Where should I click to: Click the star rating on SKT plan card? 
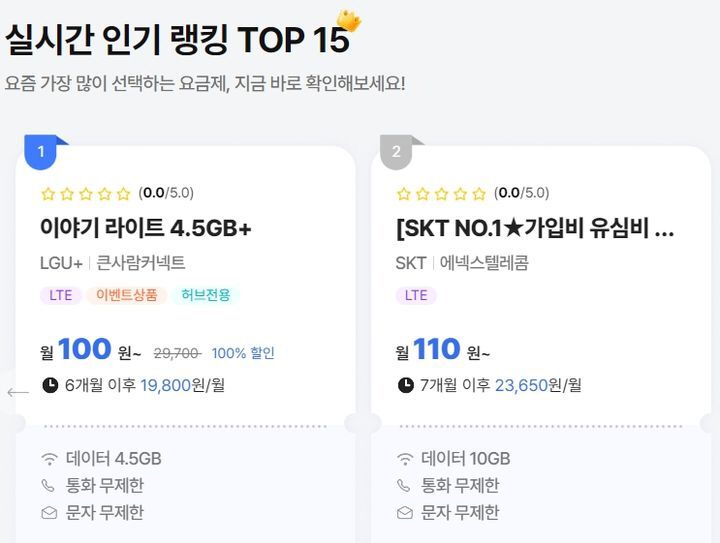point(442,194)
